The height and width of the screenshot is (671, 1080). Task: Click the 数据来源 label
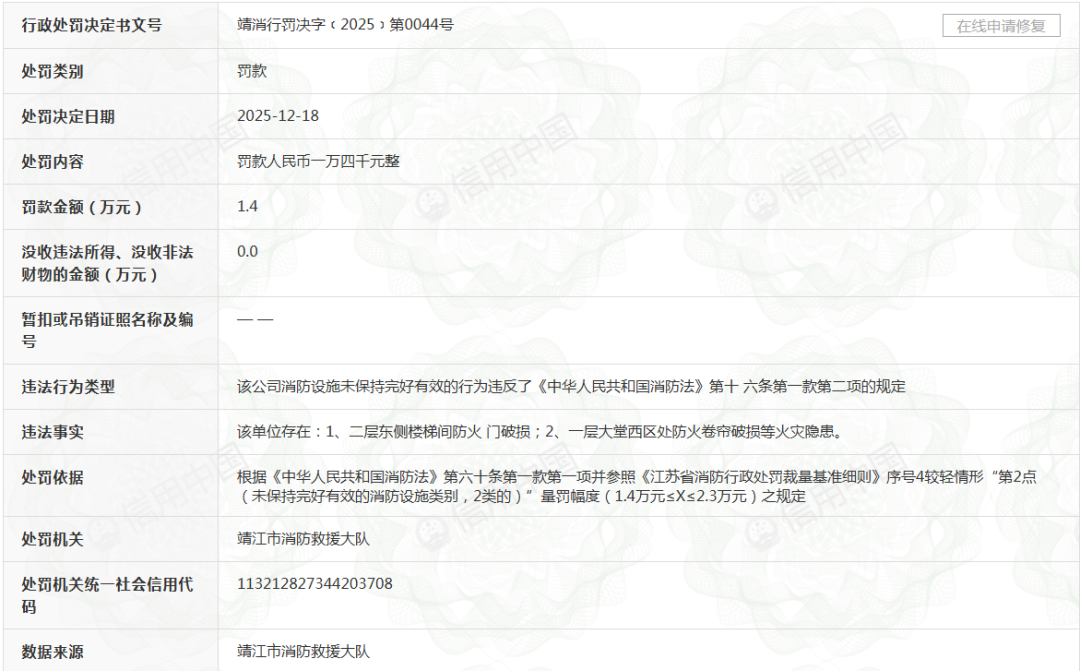coord(52,652)
